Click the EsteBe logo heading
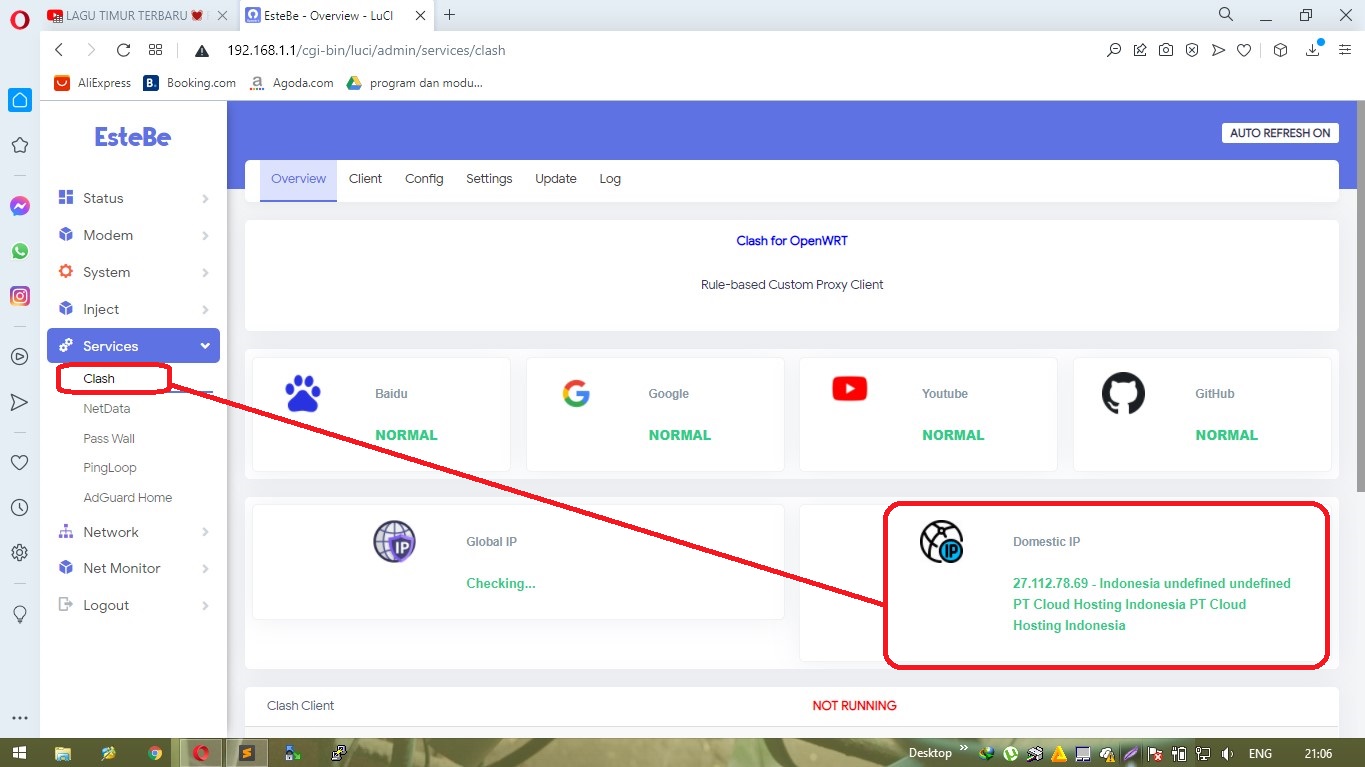Viewport: 1365px width, 767px height. (133, 137)
